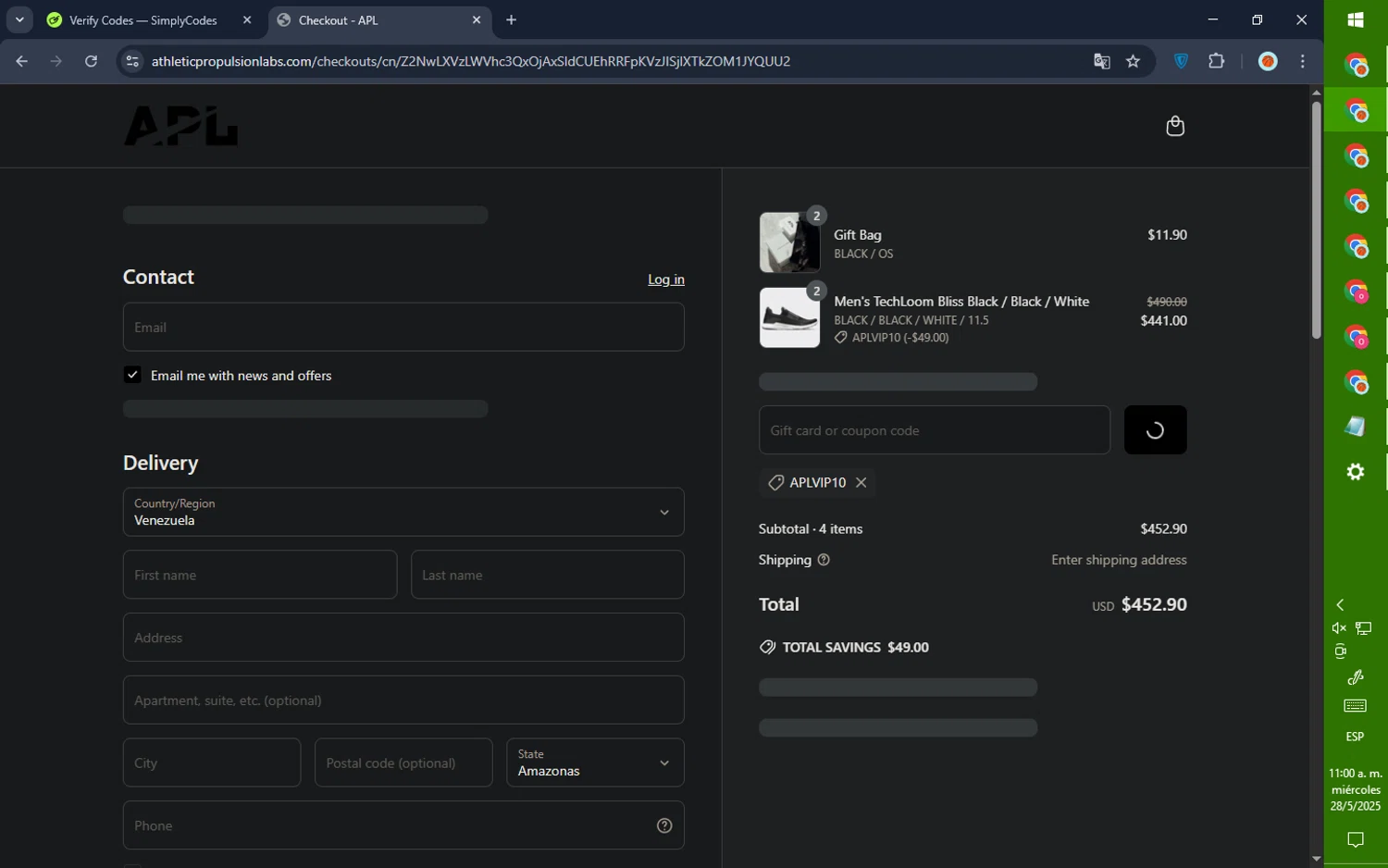Open the Chrome three-dot menu

coord(1303,61)
